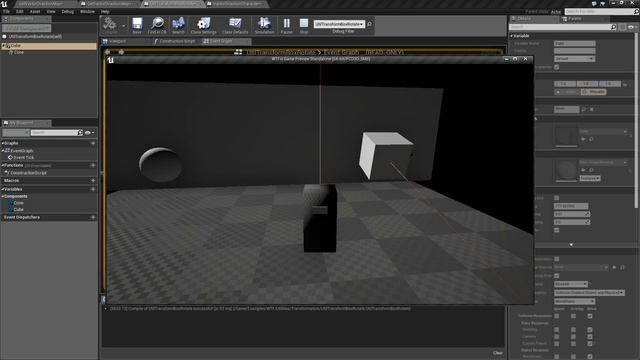Click the forward navigation arrow in graph

(121, 52)
